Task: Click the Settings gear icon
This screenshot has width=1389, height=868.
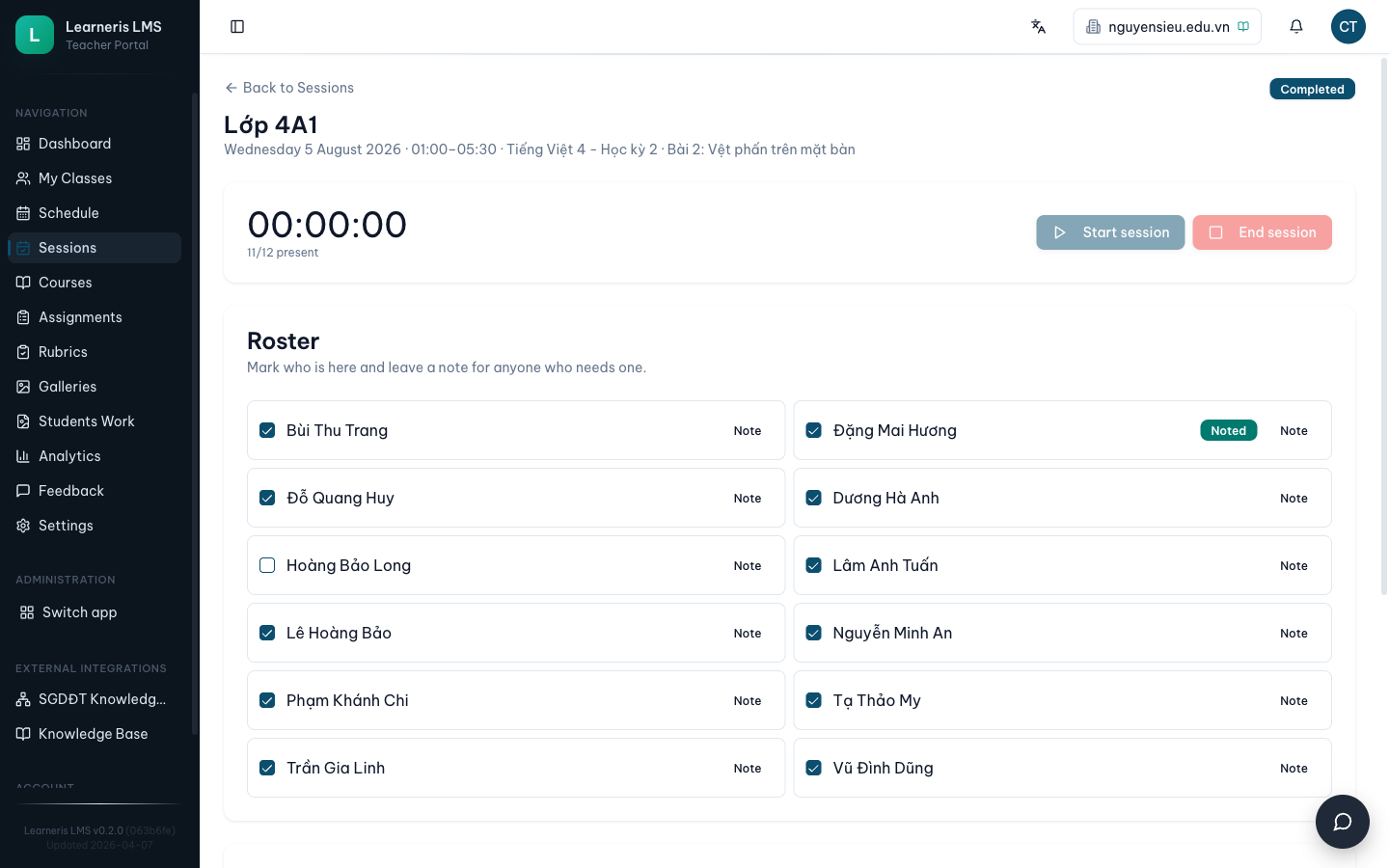Action: pos(23,526)
